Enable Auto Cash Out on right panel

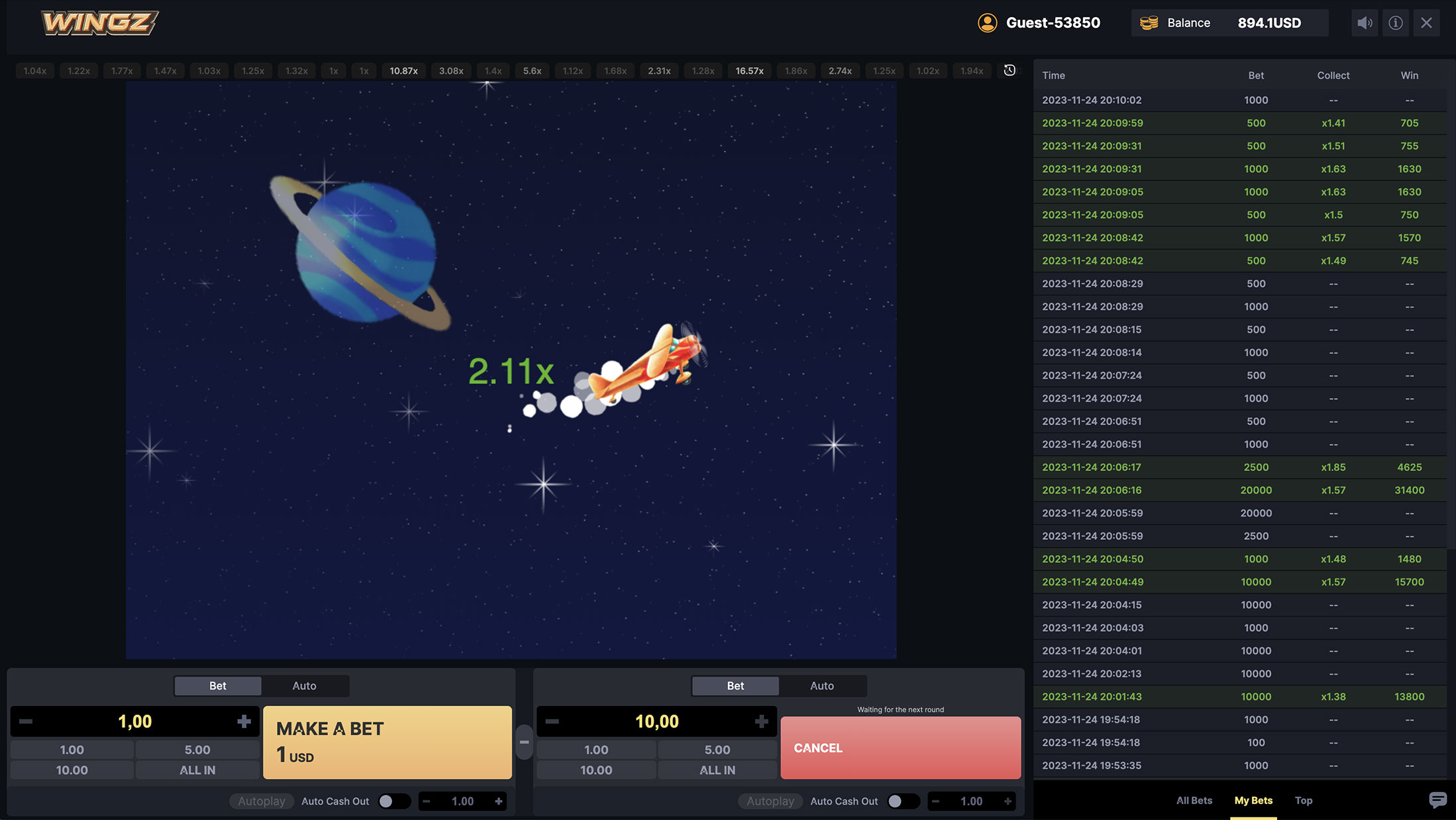[902, 801]
